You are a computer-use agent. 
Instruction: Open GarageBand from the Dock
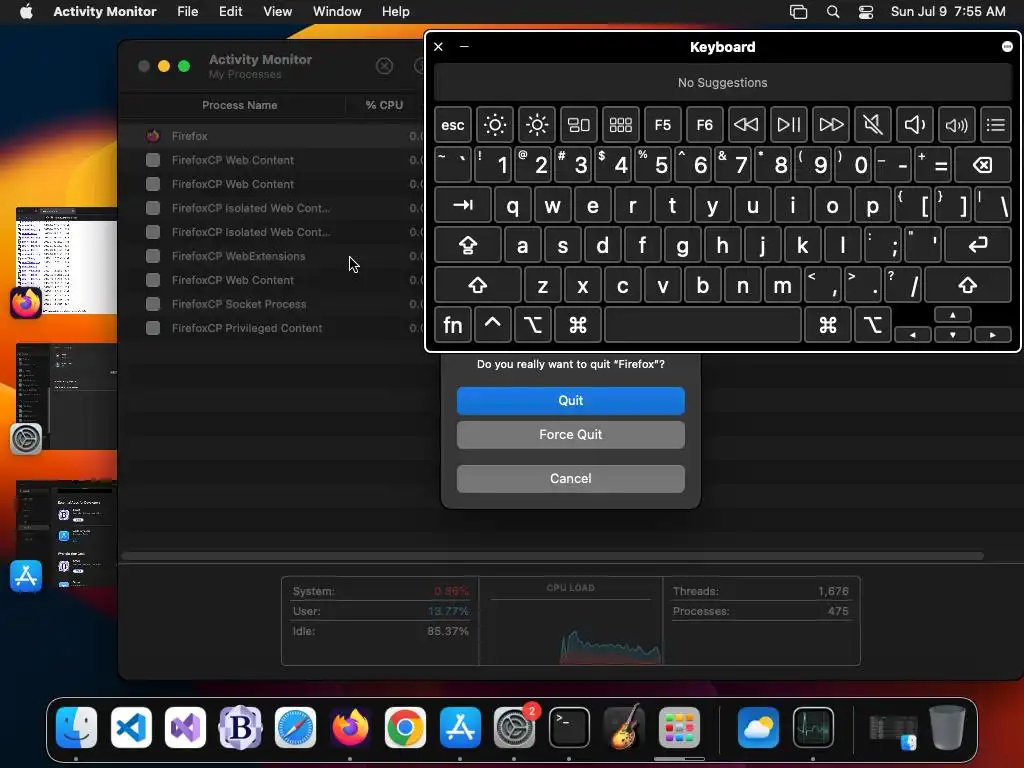point(624,728)
